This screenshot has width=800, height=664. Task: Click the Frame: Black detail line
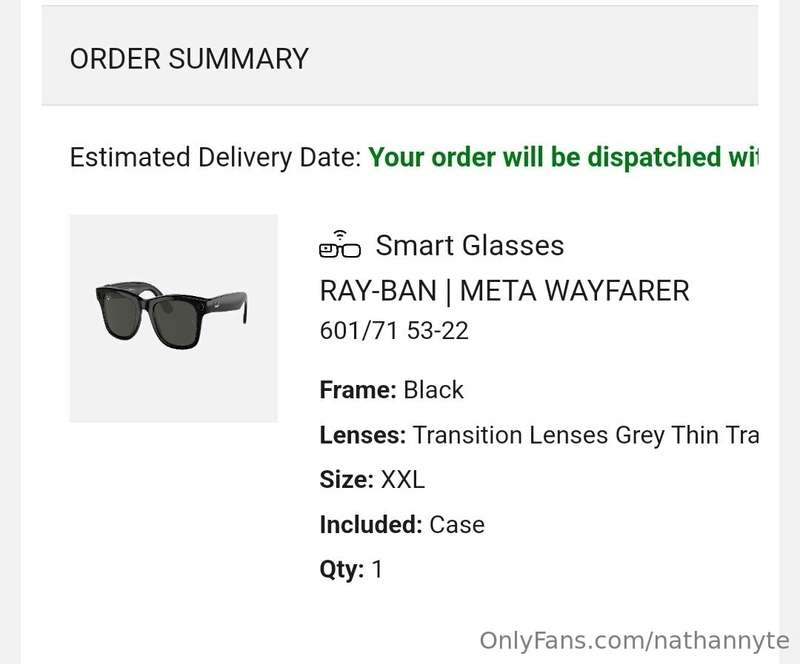[x=392, y=390]
